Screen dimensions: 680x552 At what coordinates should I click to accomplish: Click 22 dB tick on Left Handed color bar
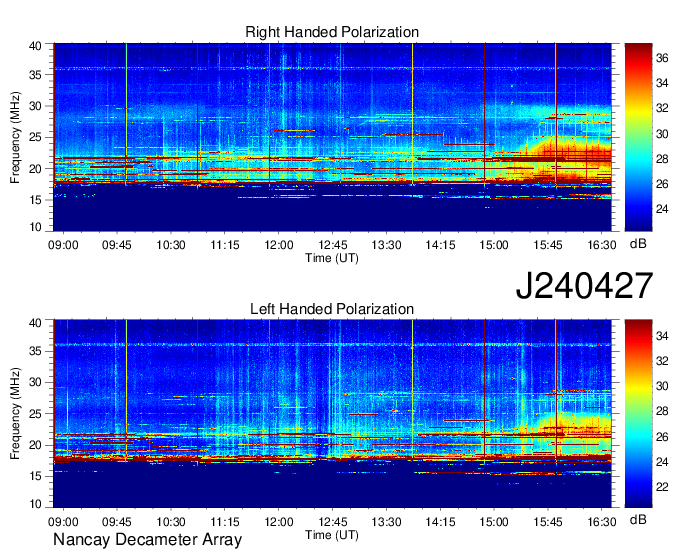click(662, 487)
